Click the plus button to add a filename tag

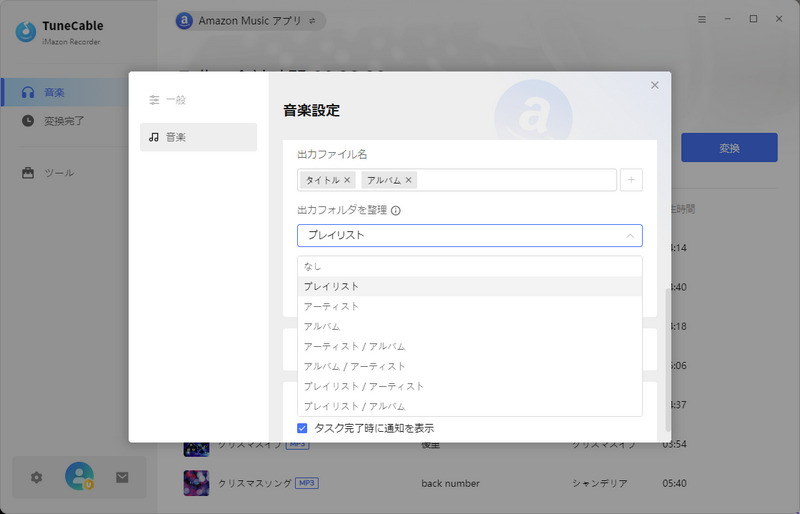pyautogui.click(x=631, y=180)
